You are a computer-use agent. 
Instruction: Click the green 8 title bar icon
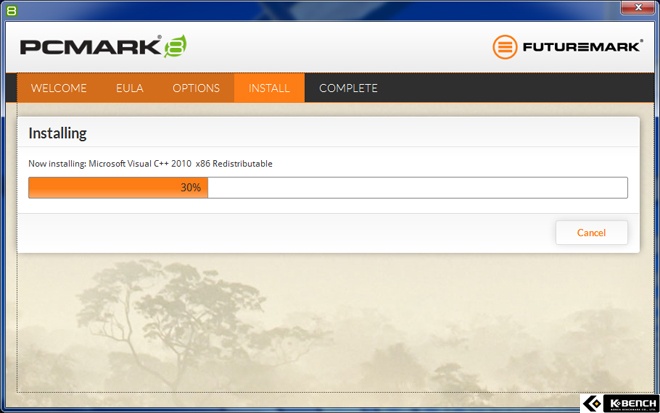11,11
